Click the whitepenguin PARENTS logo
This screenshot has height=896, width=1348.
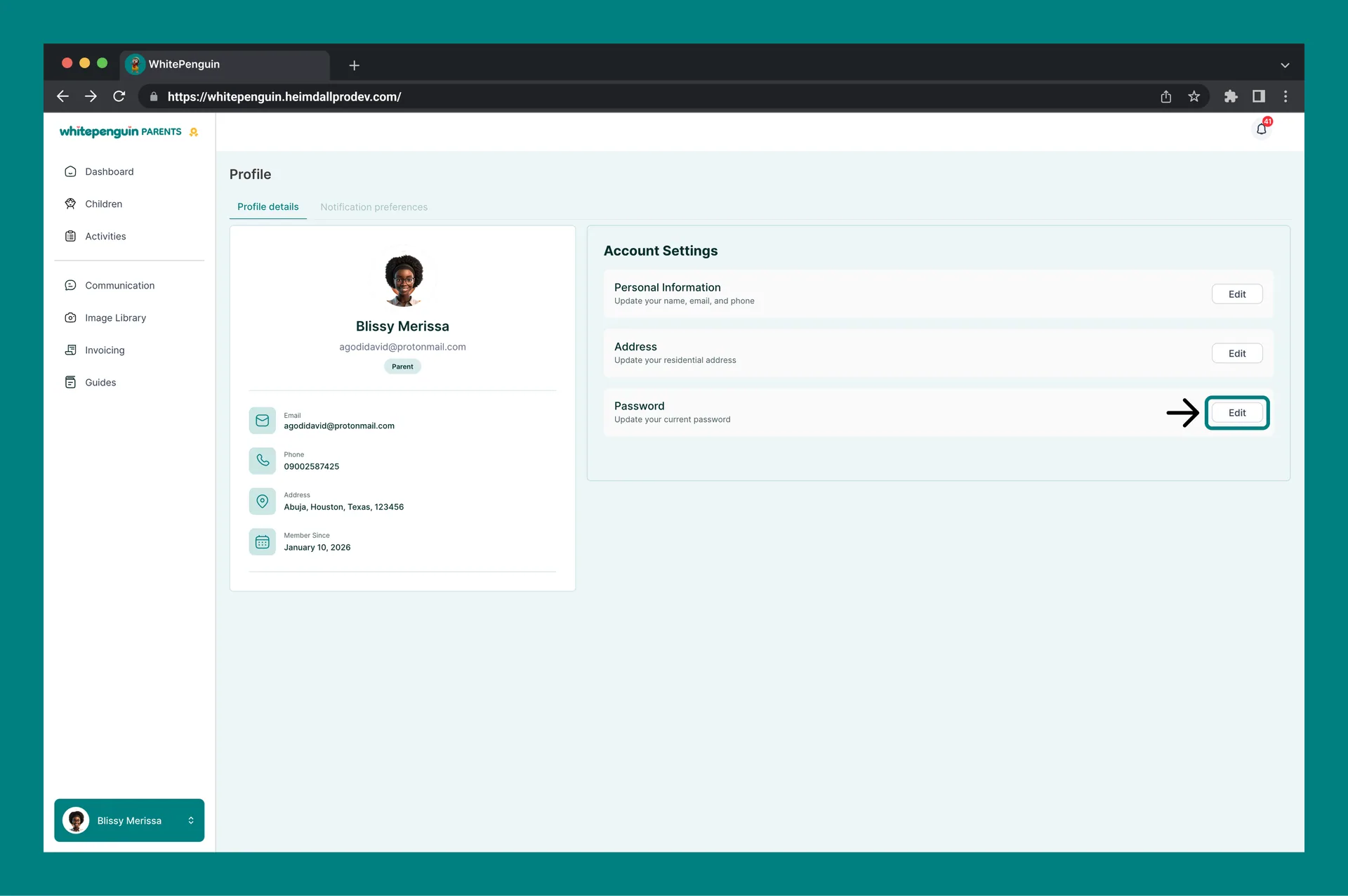(128, 131)
